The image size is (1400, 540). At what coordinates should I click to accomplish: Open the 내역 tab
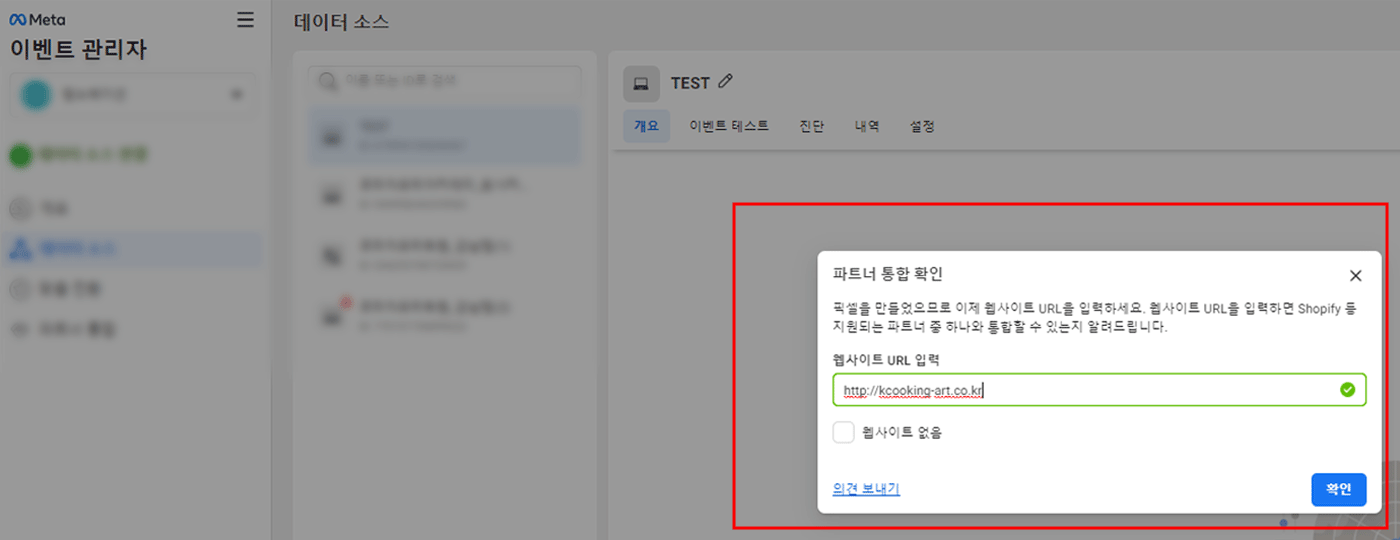click(x=867, y=127)
